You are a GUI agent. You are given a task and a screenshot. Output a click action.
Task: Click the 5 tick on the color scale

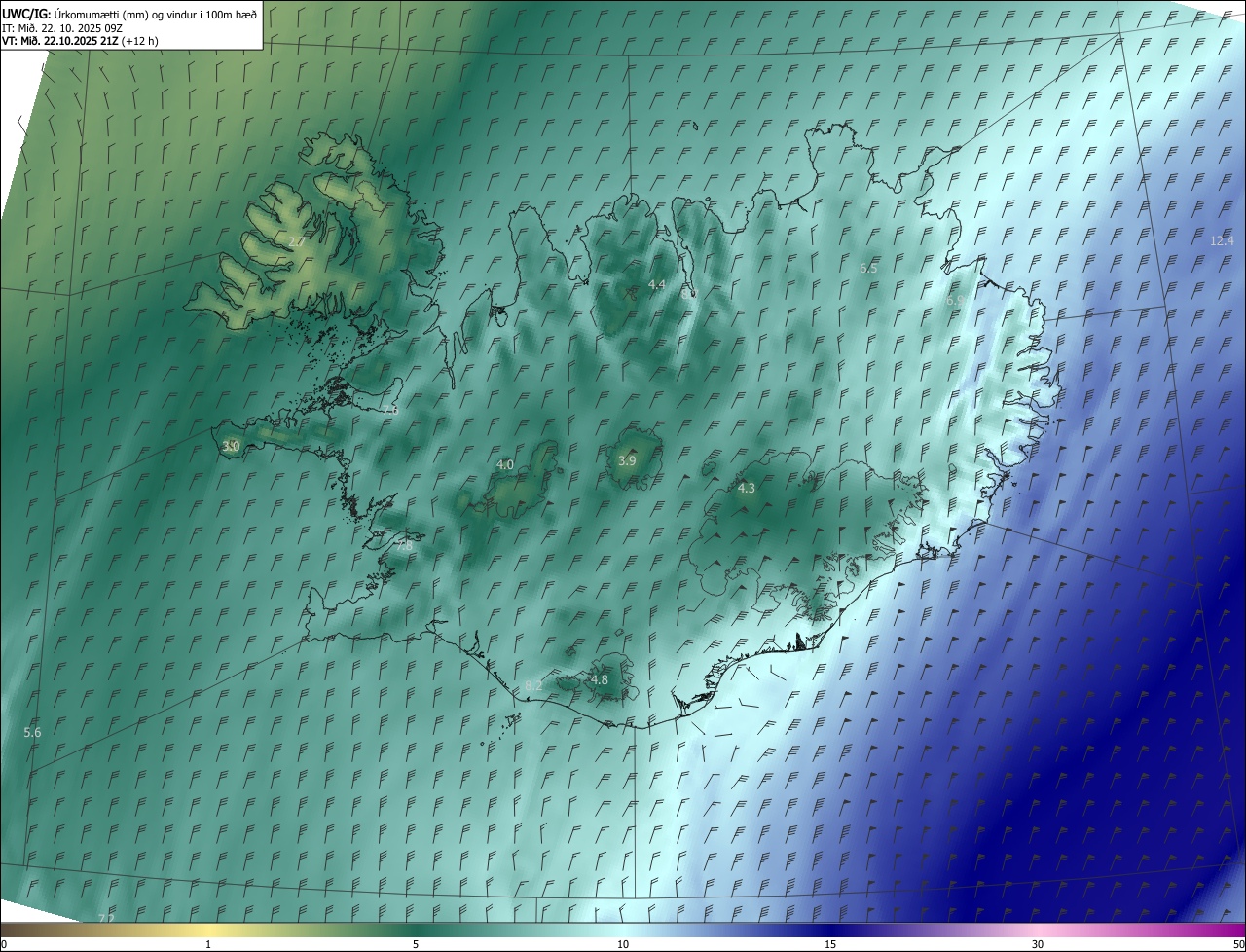[416, 944]
